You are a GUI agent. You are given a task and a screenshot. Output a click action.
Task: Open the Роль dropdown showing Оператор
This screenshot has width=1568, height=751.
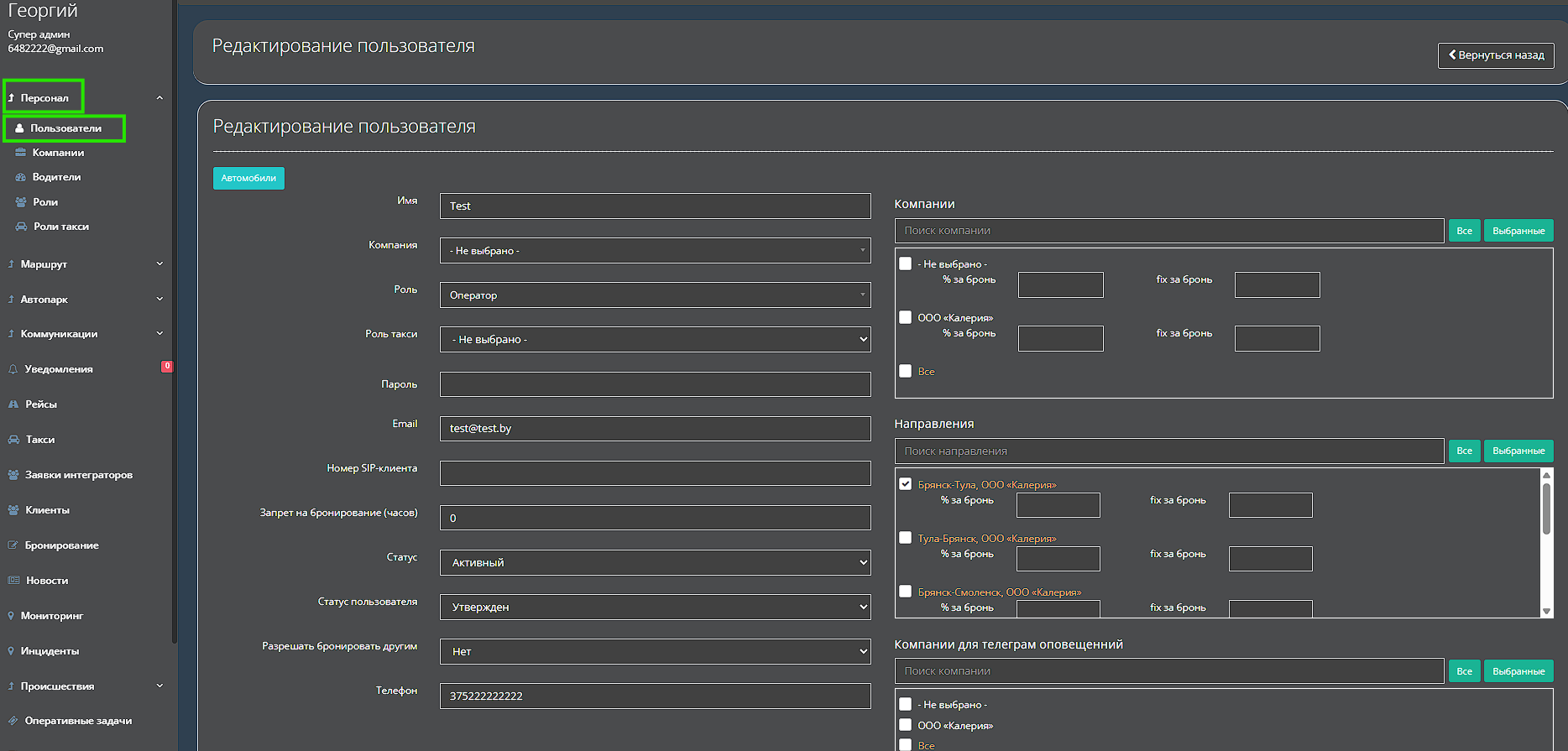point(655,295)
